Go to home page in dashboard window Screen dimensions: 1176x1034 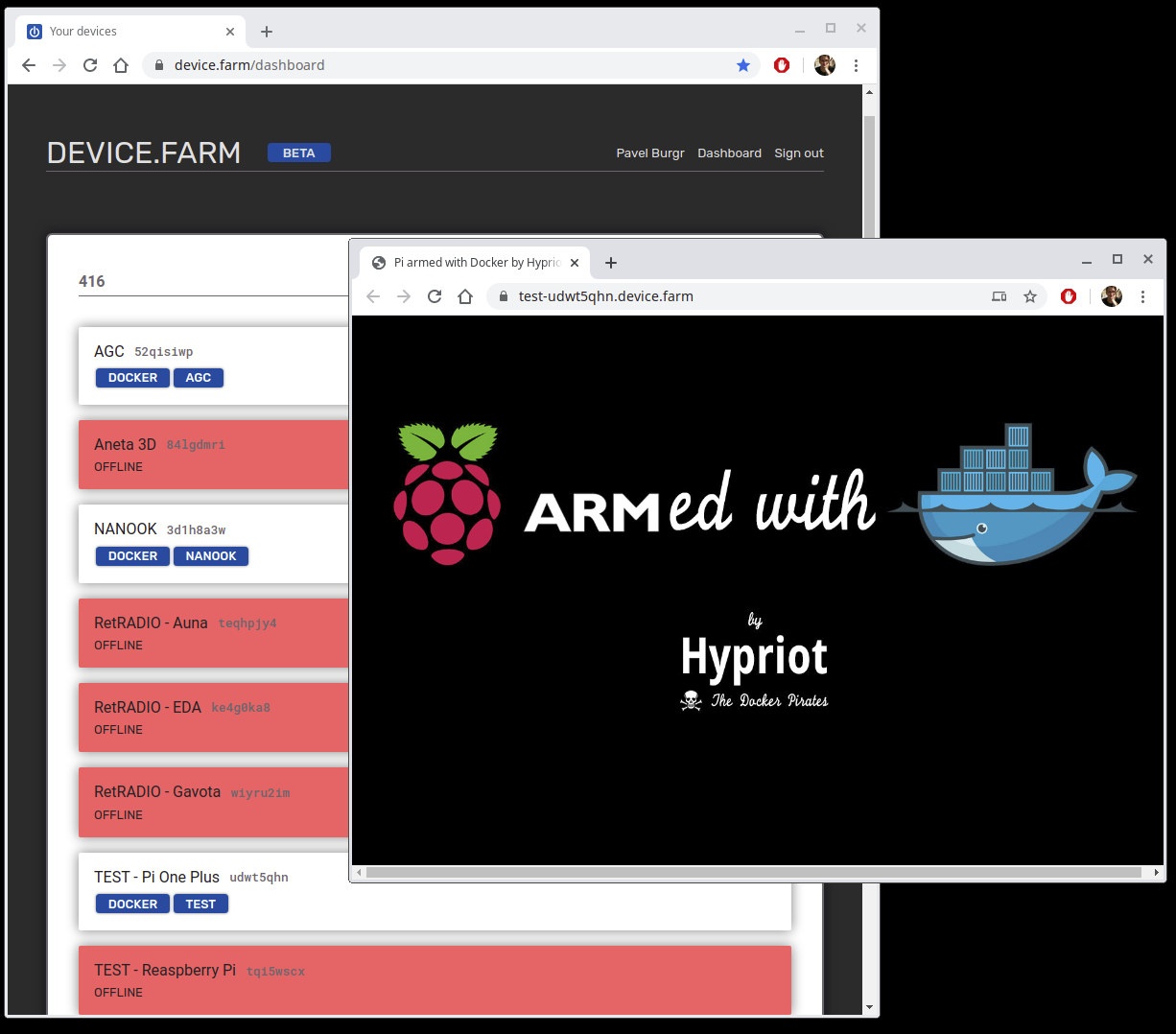tap(121, 65)
